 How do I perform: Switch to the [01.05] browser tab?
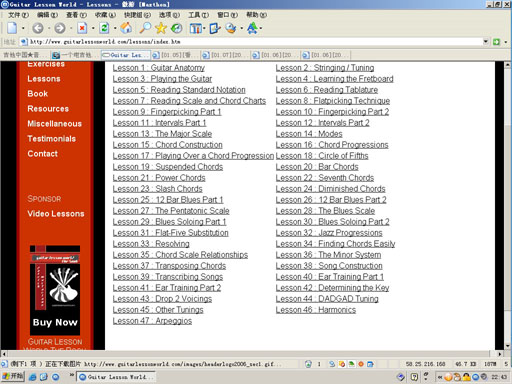[175, 55]
